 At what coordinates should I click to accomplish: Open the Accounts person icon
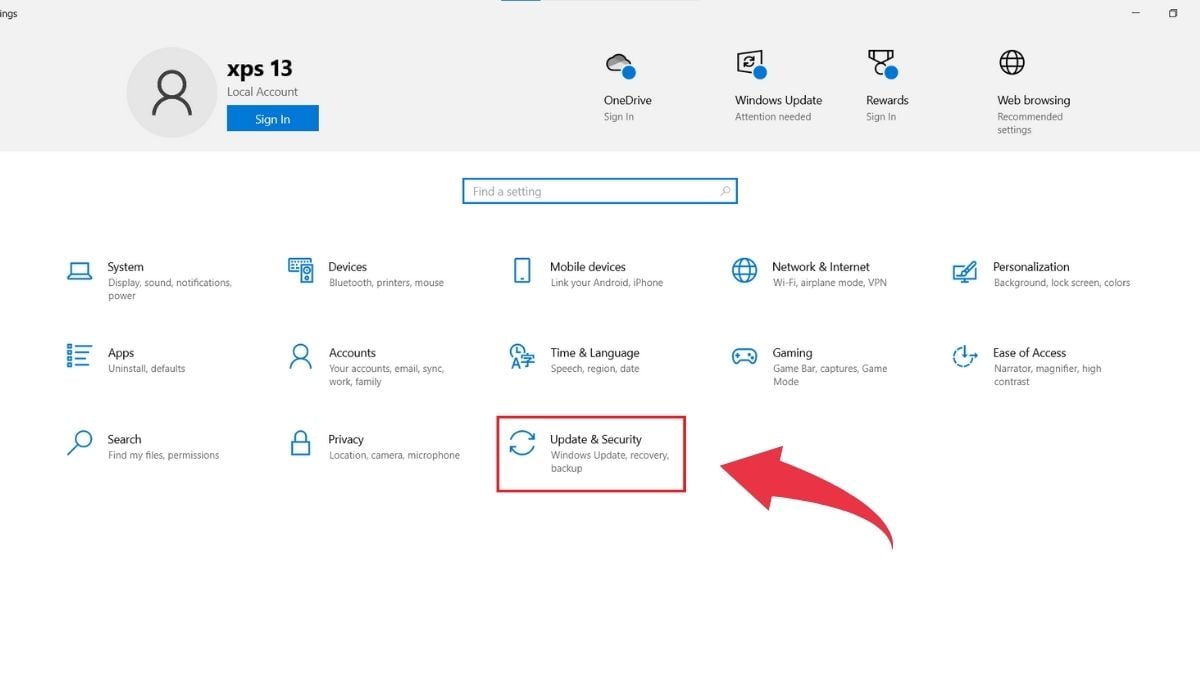(300, 356)
